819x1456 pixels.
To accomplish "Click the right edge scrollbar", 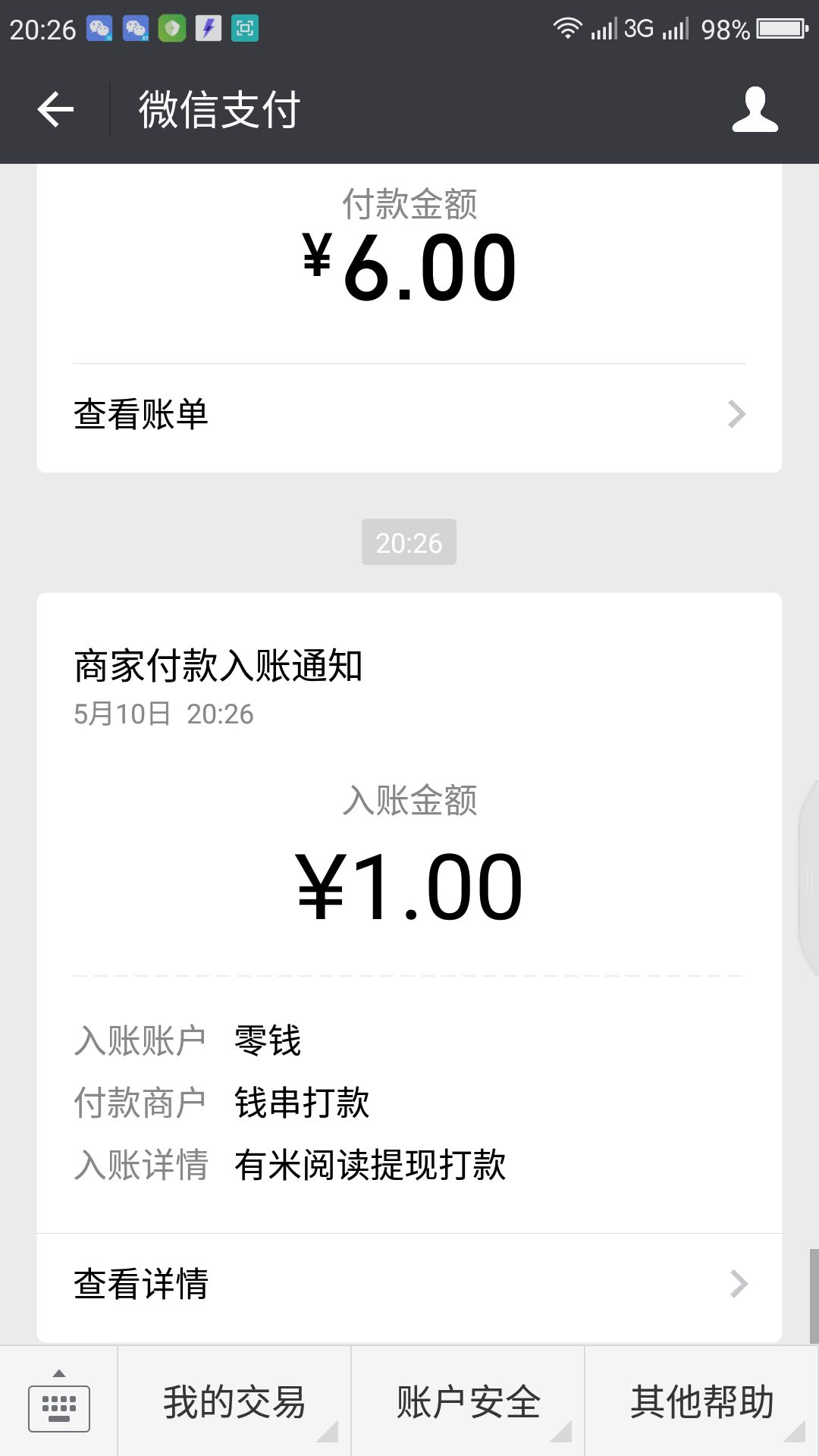I will click(814, 1296).
